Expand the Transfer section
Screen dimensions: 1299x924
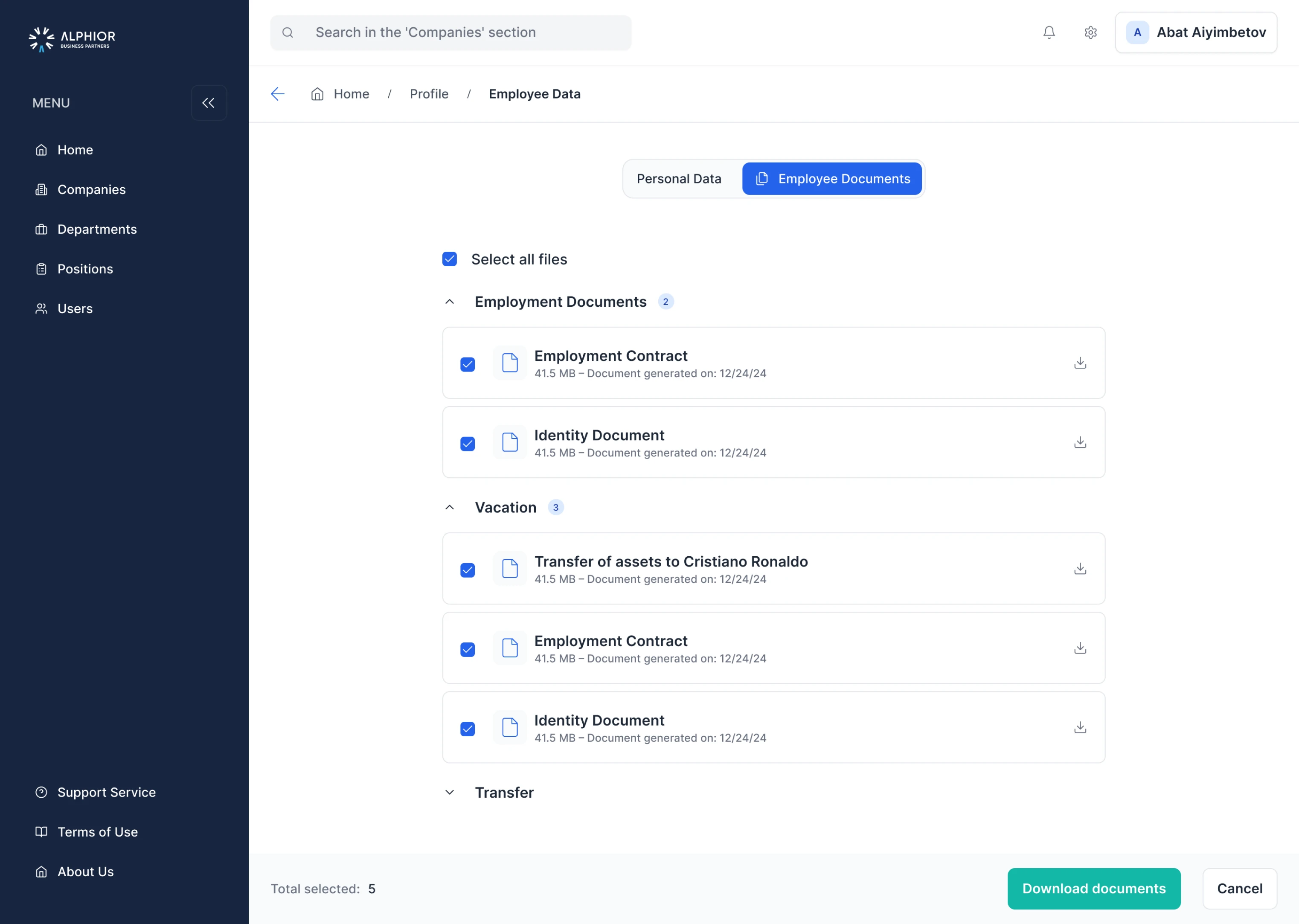(450, 793)
